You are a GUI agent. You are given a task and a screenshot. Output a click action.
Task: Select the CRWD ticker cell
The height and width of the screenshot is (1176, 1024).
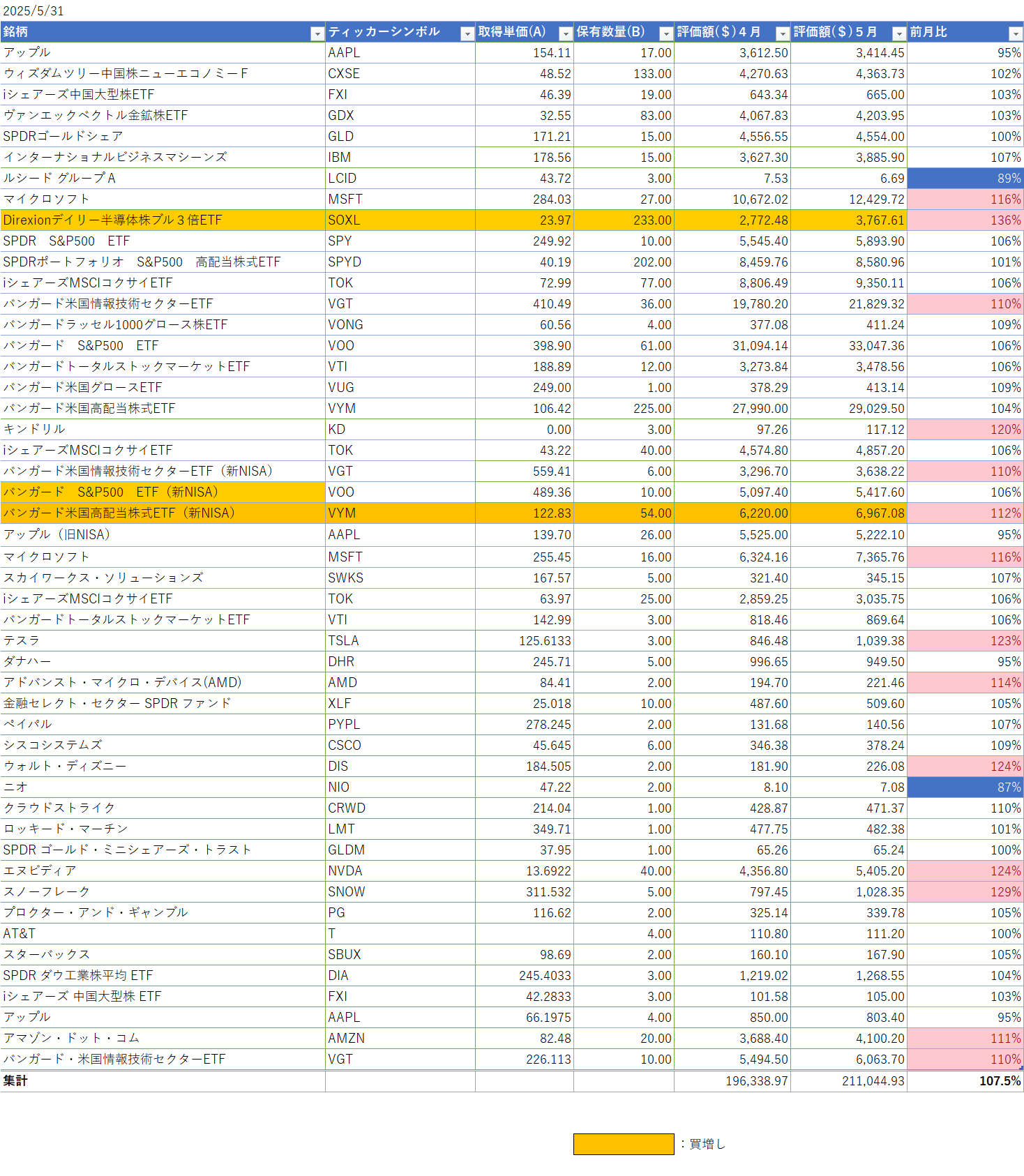(400, 808)
